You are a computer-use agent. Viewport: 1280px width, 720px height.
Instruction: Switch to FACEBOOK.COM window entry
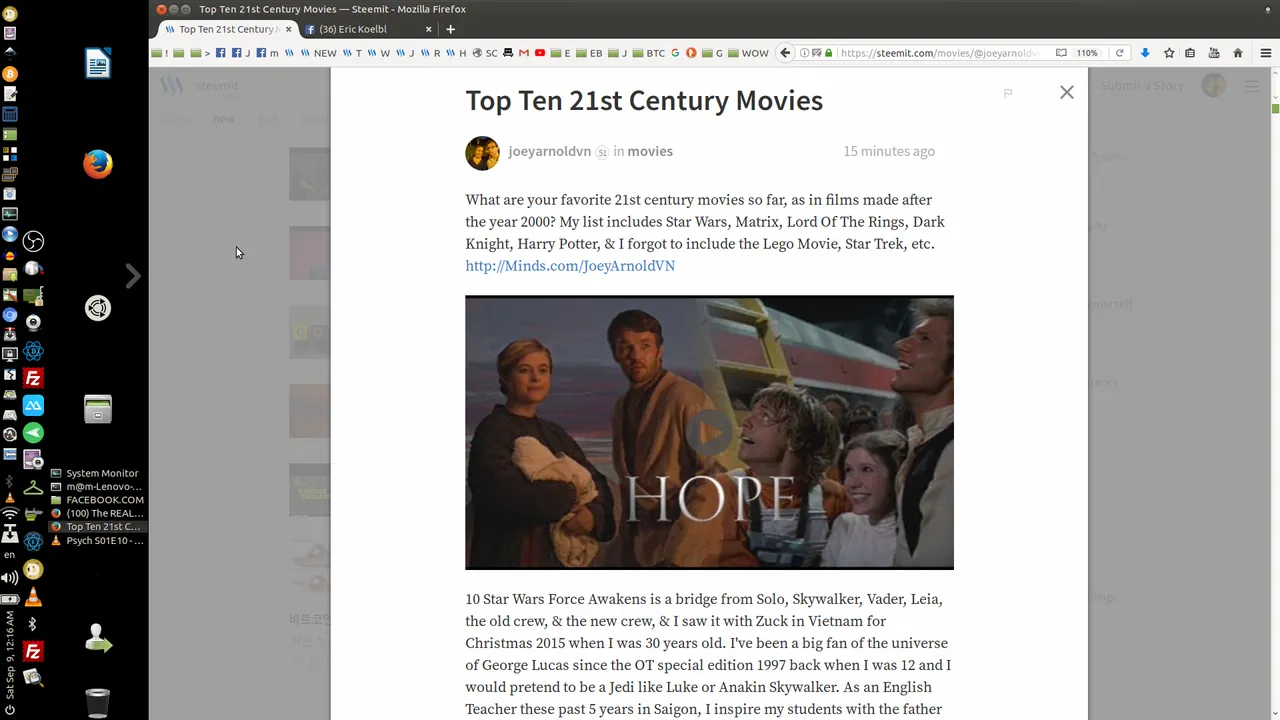[96, 500]
